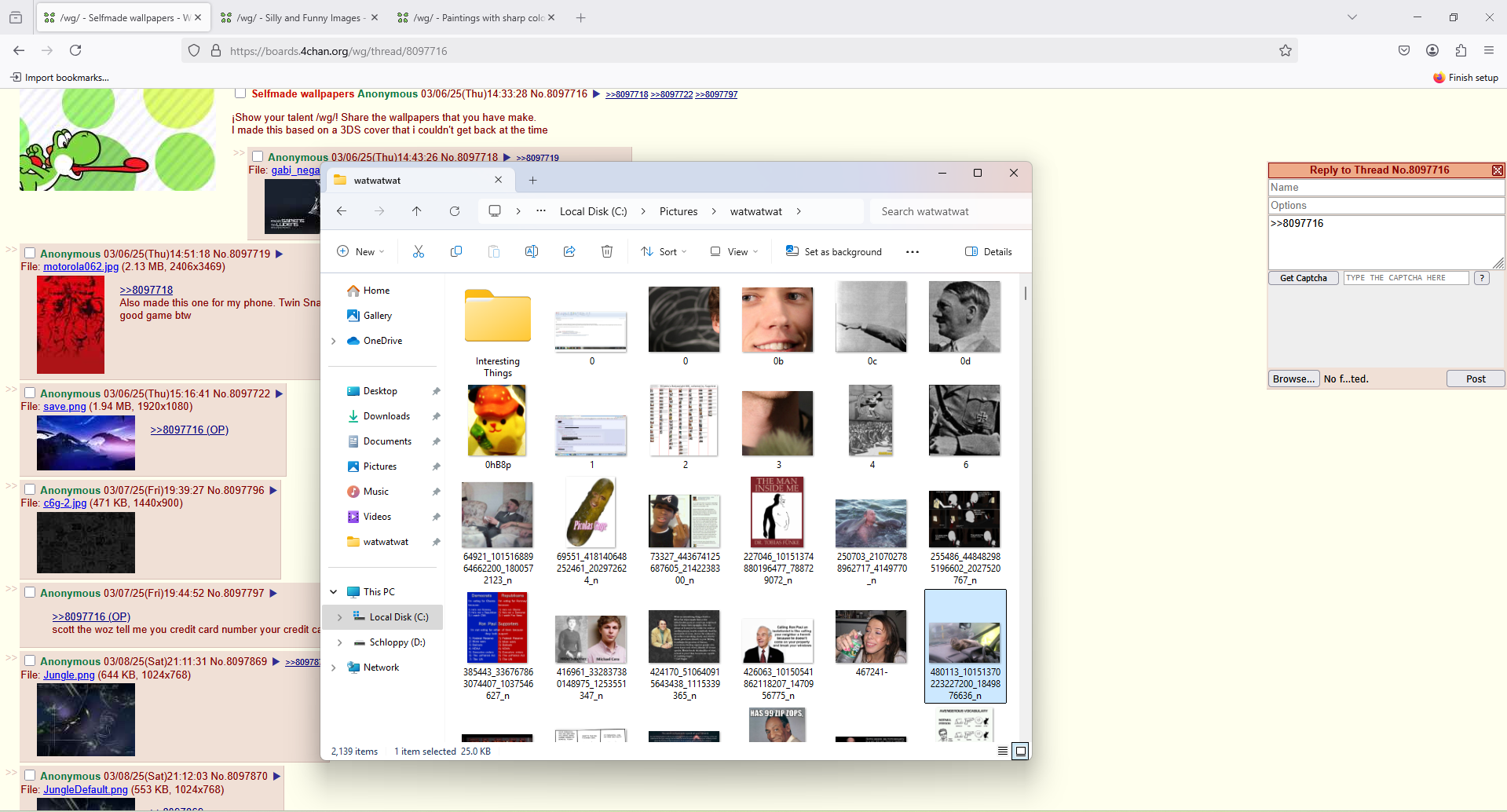This screenshot has height=812, width=1507.
Task: Click the Firefox back arrow
Action: (19, 50)
